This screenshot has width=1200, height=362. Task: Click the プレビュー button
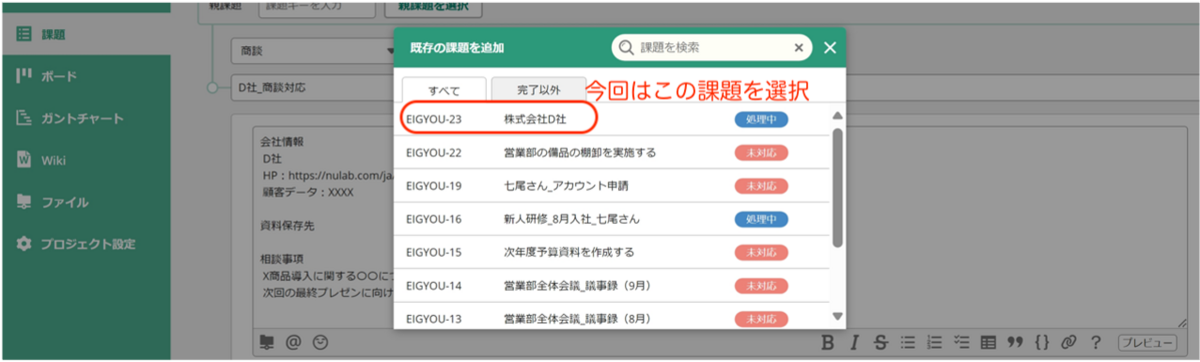1147,342
